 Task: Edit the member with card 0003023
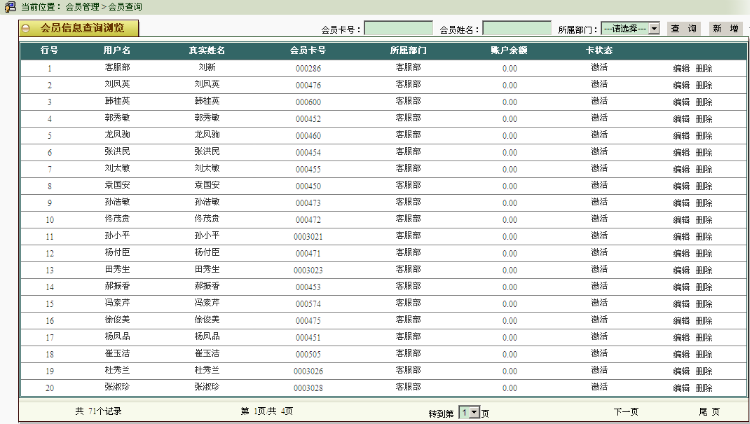click(681, 270)
